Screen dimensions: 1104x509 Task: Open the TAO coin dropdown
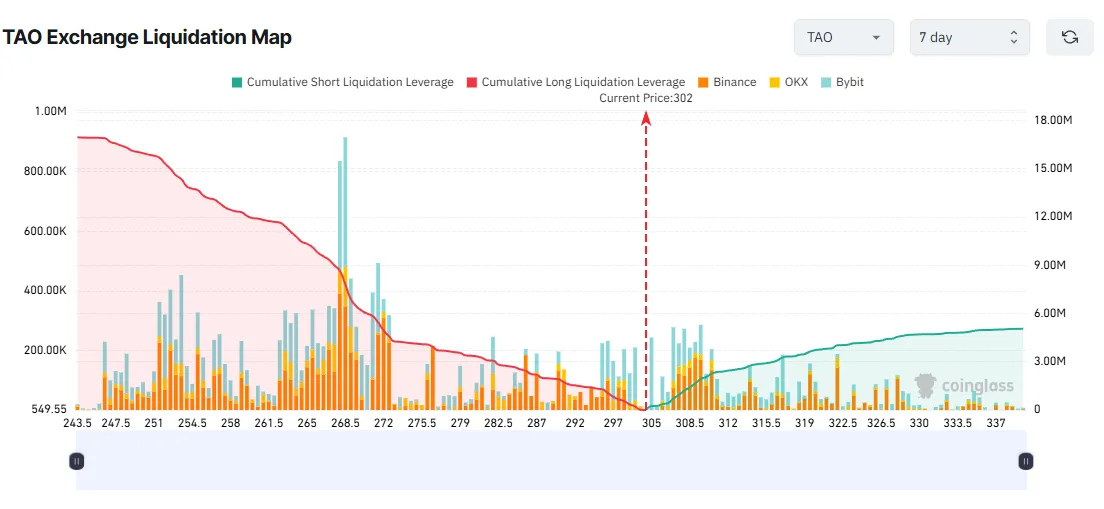(x=843, y=37)
